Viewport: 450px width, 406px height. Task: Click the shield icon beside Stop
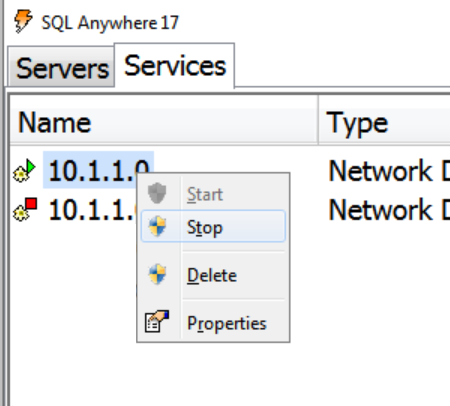pos(157,226)
